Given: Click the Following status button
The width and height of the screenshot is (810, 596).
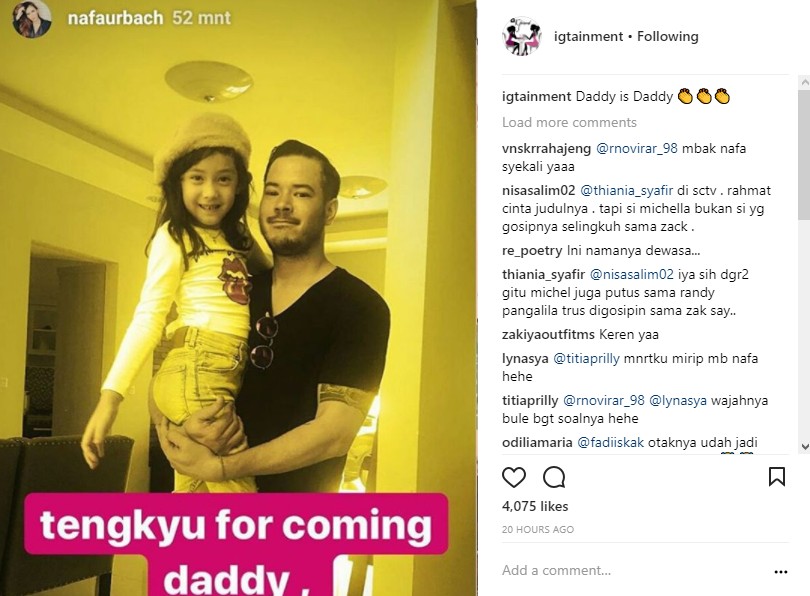Looking at the screenshot, I should point(667,36).
